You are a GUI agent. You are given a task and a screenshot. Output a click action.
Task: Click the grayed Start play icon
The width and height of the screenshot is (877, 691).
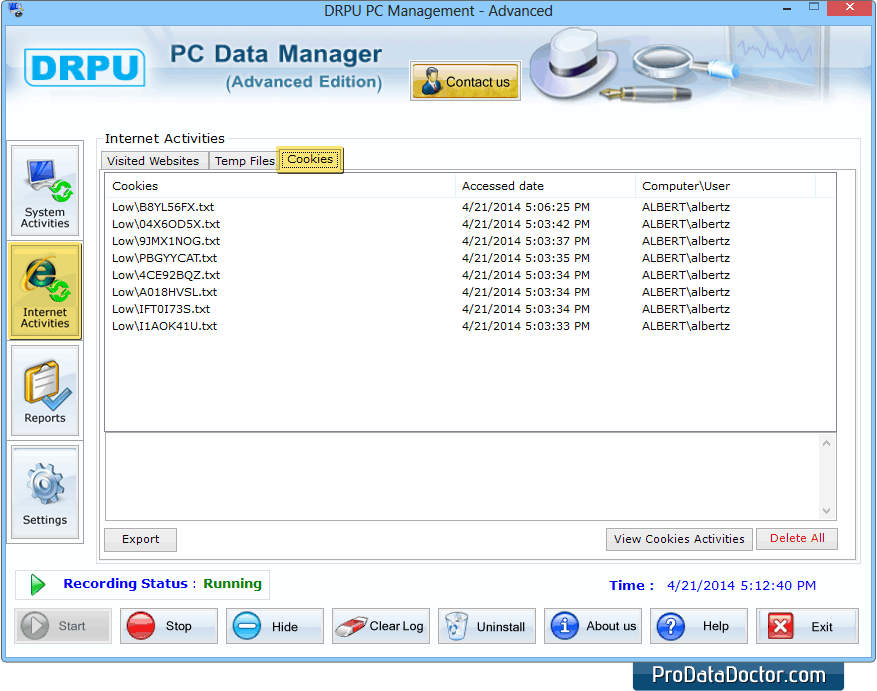tap(35, 626)
